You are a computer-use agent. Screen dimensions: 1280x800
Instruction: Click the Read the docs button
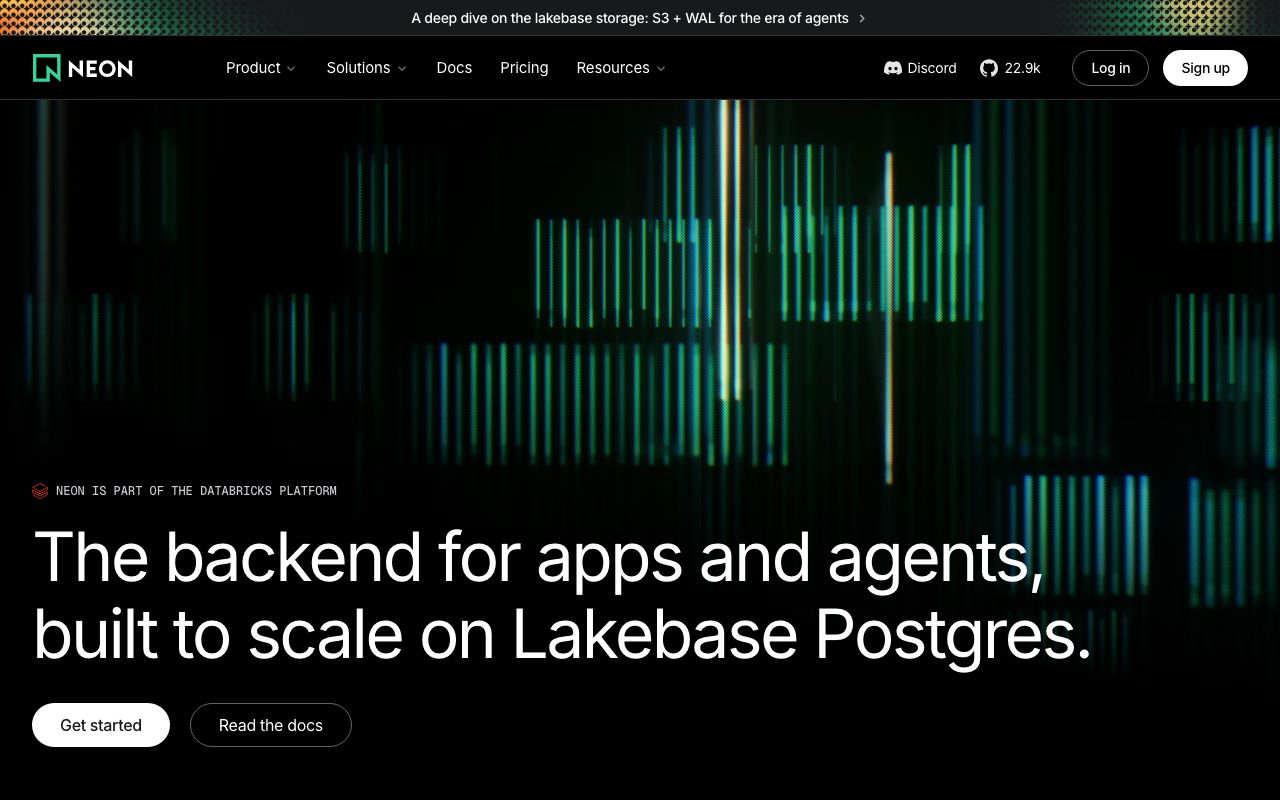(271, 725)
